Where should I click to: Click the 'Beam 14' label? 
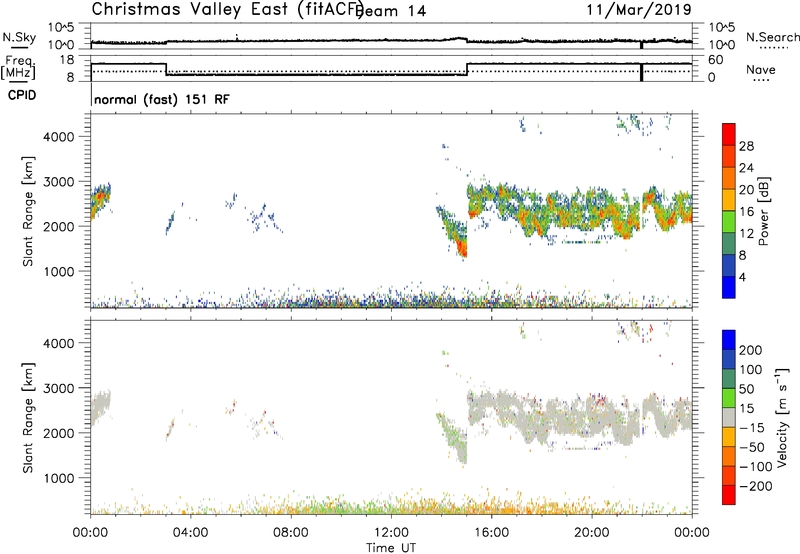point(391,11)
